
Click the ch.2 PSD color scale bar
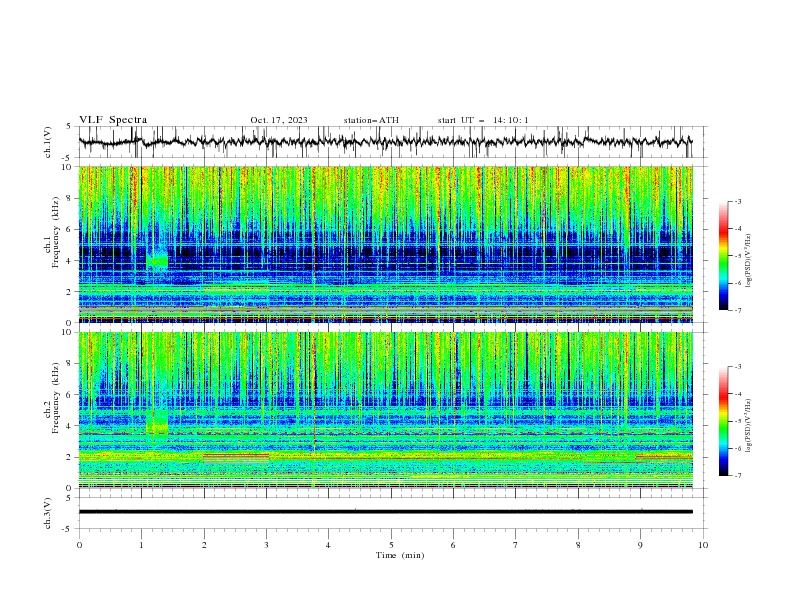pyautogui.click(x=723, y=421)
